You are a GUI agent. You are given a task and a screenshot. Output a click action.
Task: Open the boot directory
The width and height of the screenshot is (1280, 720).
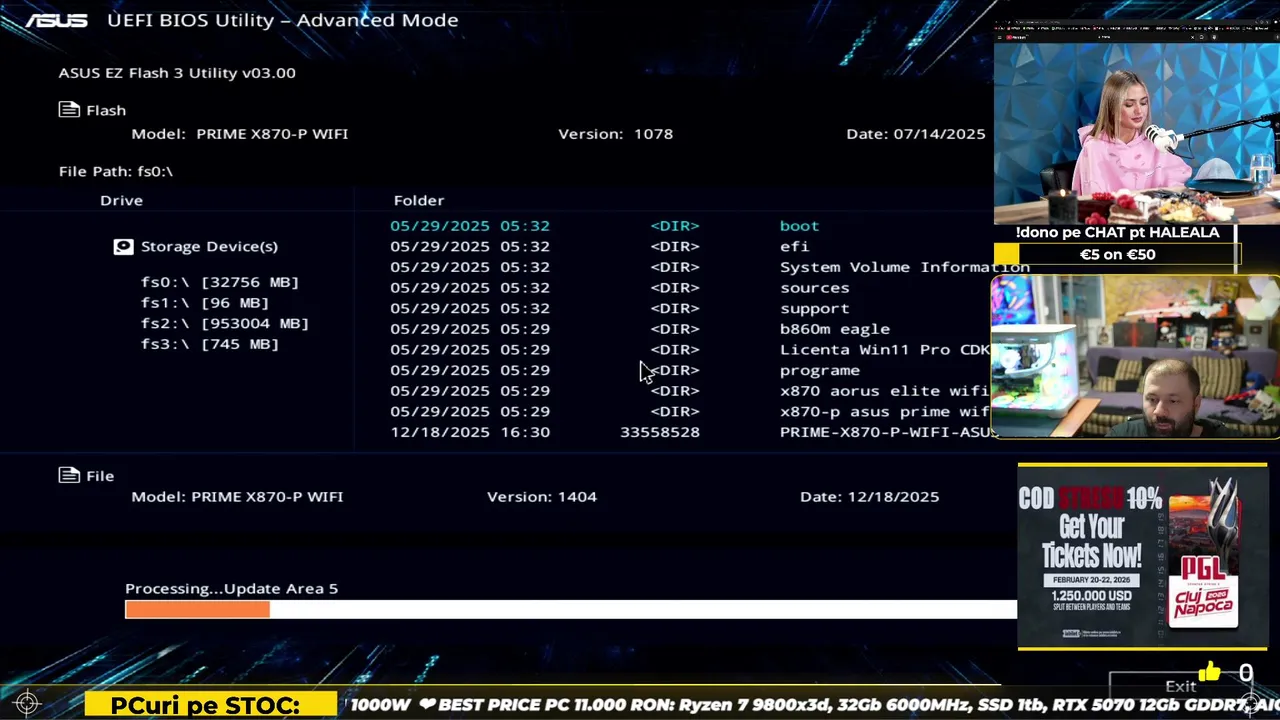[799, 226]
